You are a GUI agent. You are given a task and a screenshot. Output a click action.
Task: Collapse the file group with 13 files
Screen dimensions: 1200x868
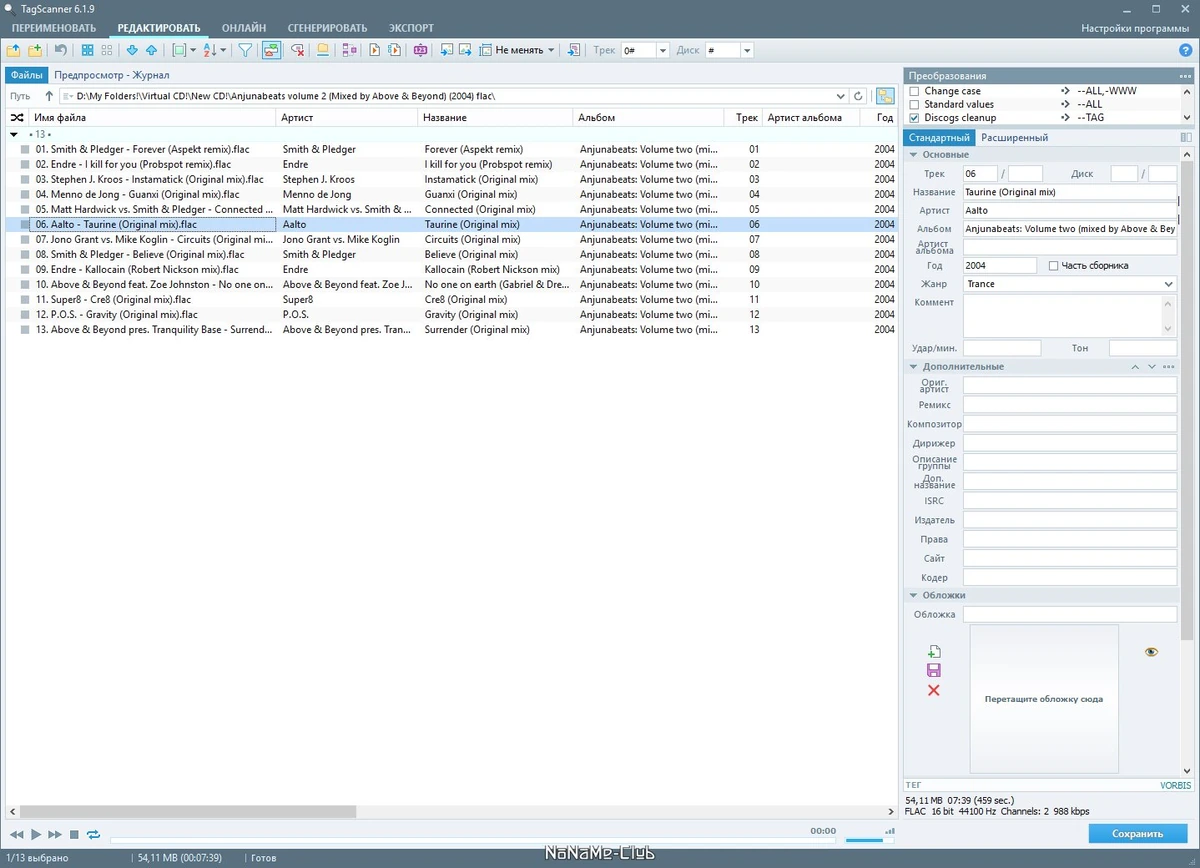(14, 134)
